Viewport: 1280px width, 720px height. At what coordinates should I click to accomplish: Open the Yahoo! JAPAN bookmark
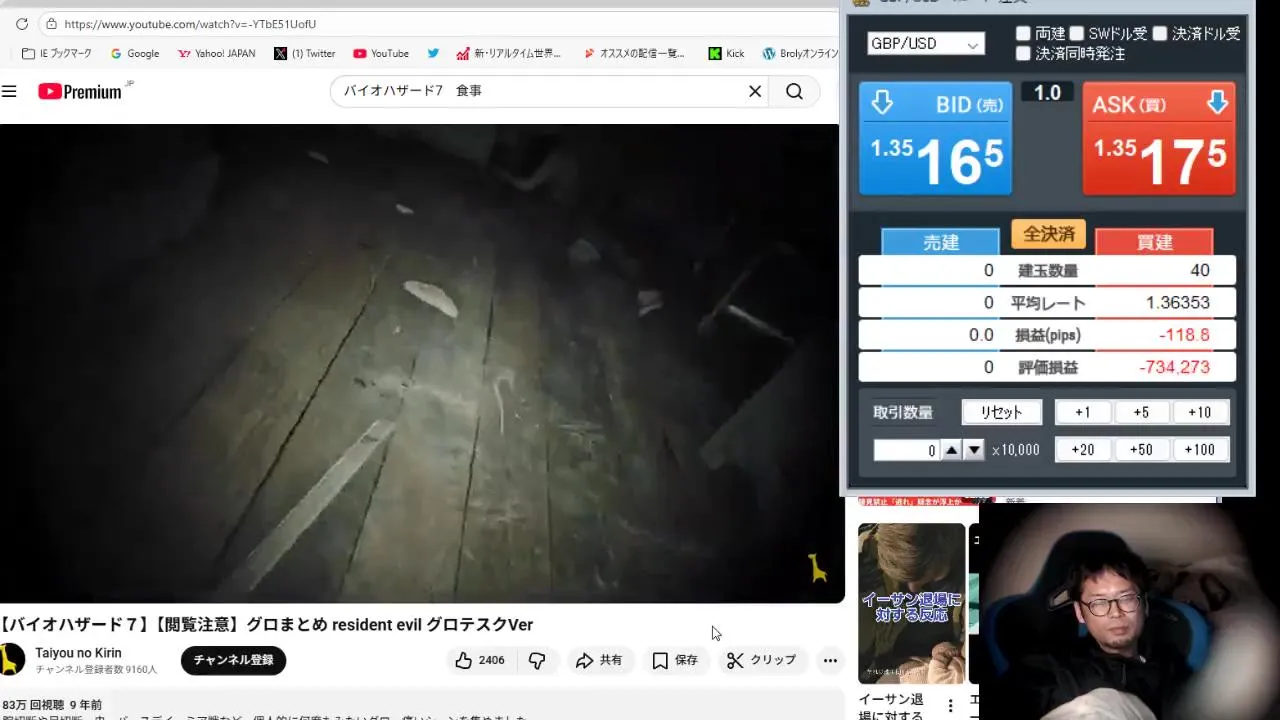[216, 54]
